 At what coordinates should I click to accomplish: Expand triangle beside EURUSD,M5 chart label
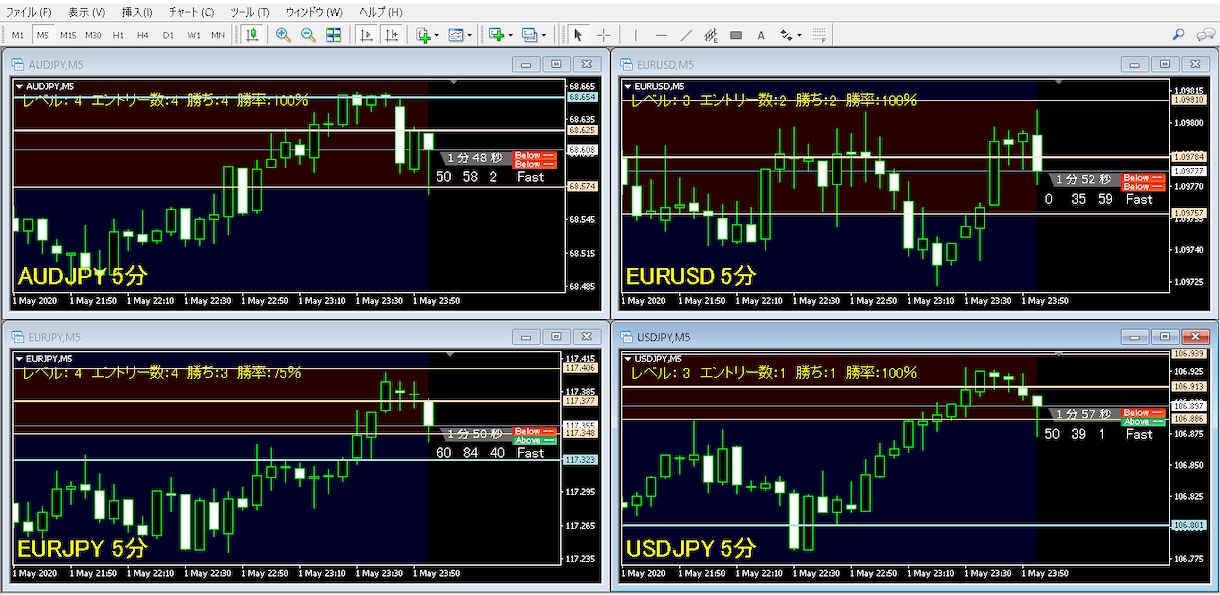pyautogui.click(x=628, y=86)
